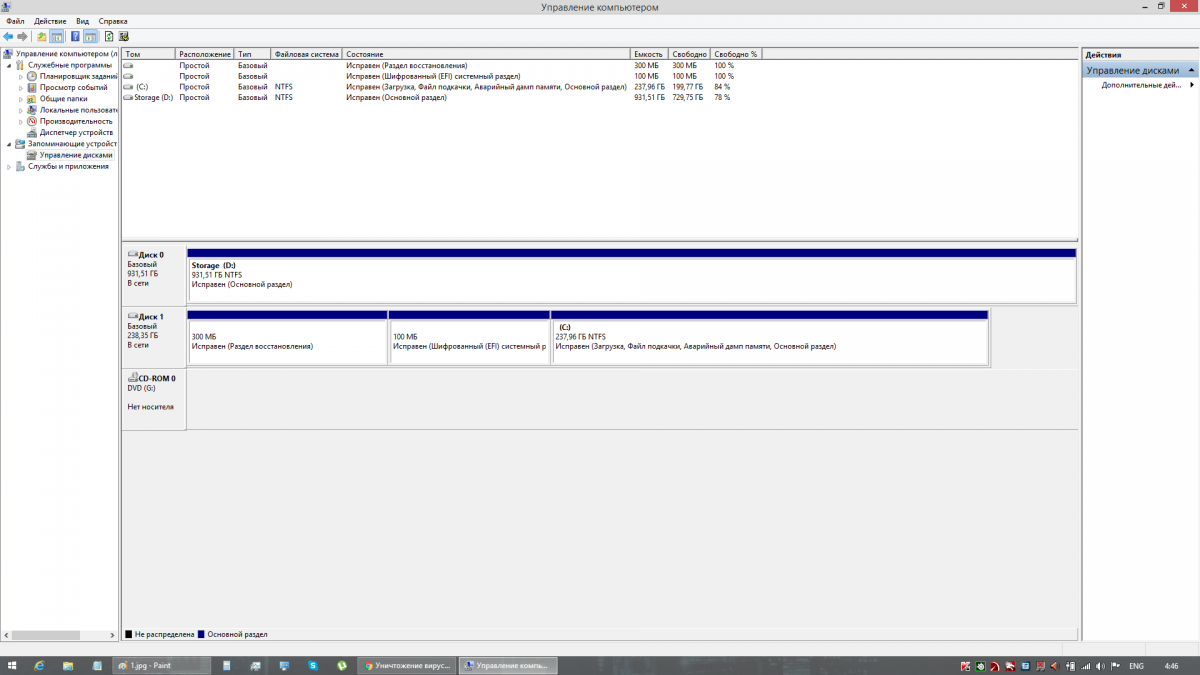
Task: Expand the Планировщик заданий node
Action: point(21,76)
